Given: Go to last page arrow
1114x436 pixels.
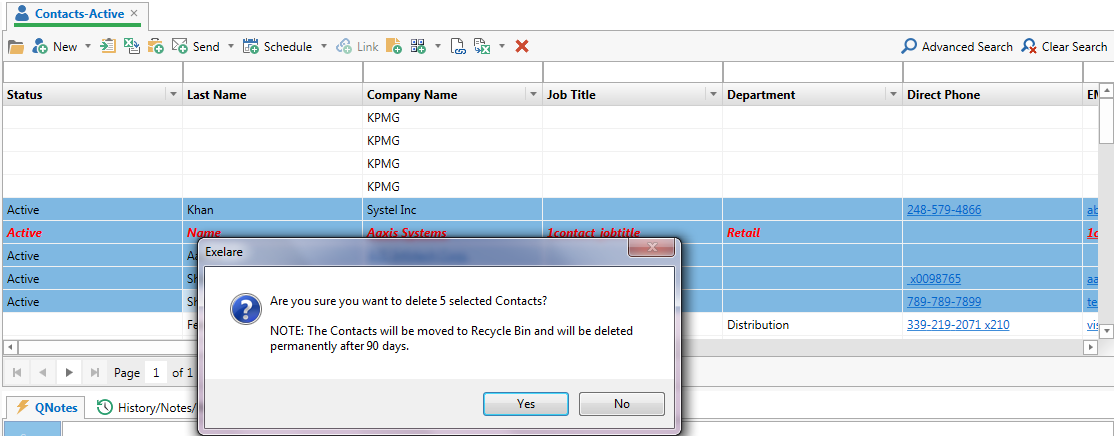Looking at the screenshot, I should 94,372.
